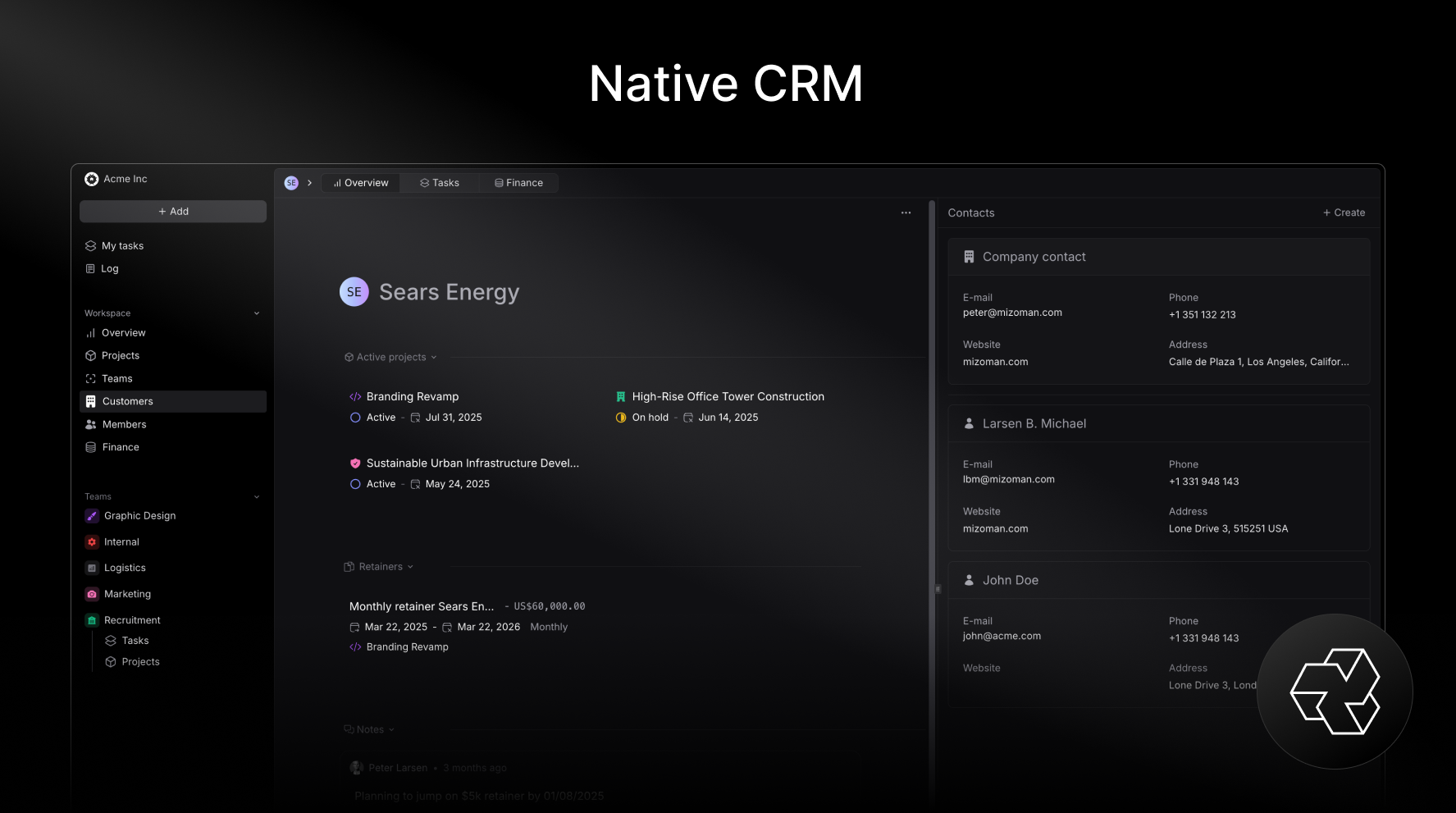
Task: Click the Teams icon under Workspace
Action: tap(91, 379)
